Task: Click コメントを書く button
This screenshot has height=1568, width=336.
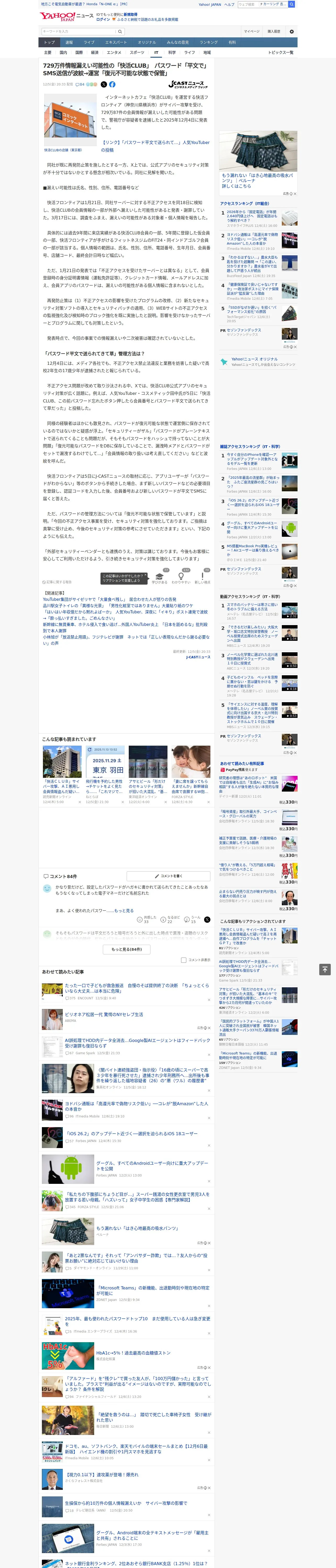Action: click(168, 876)
